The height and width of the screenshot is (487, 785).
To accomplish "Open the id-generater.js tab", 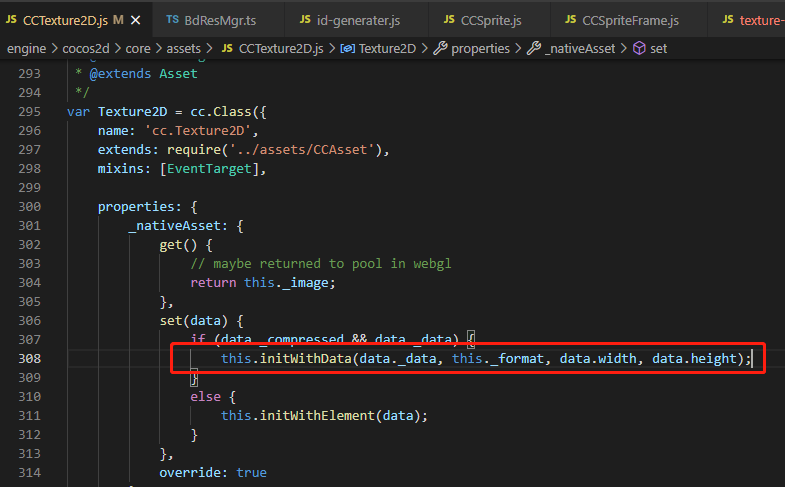I will point(356,20).
